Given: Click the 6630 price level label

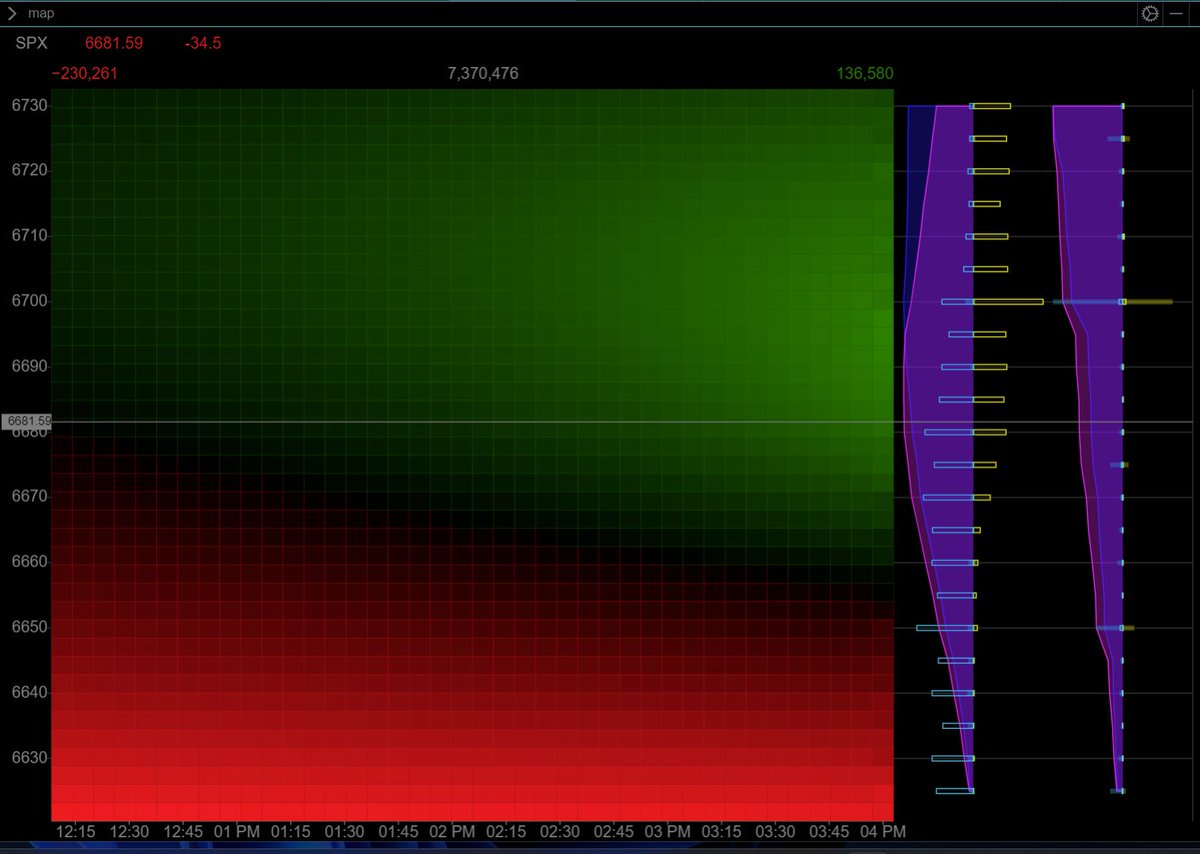Looking at the screenshot, I should pyautogui.click(x=29, y=757).
